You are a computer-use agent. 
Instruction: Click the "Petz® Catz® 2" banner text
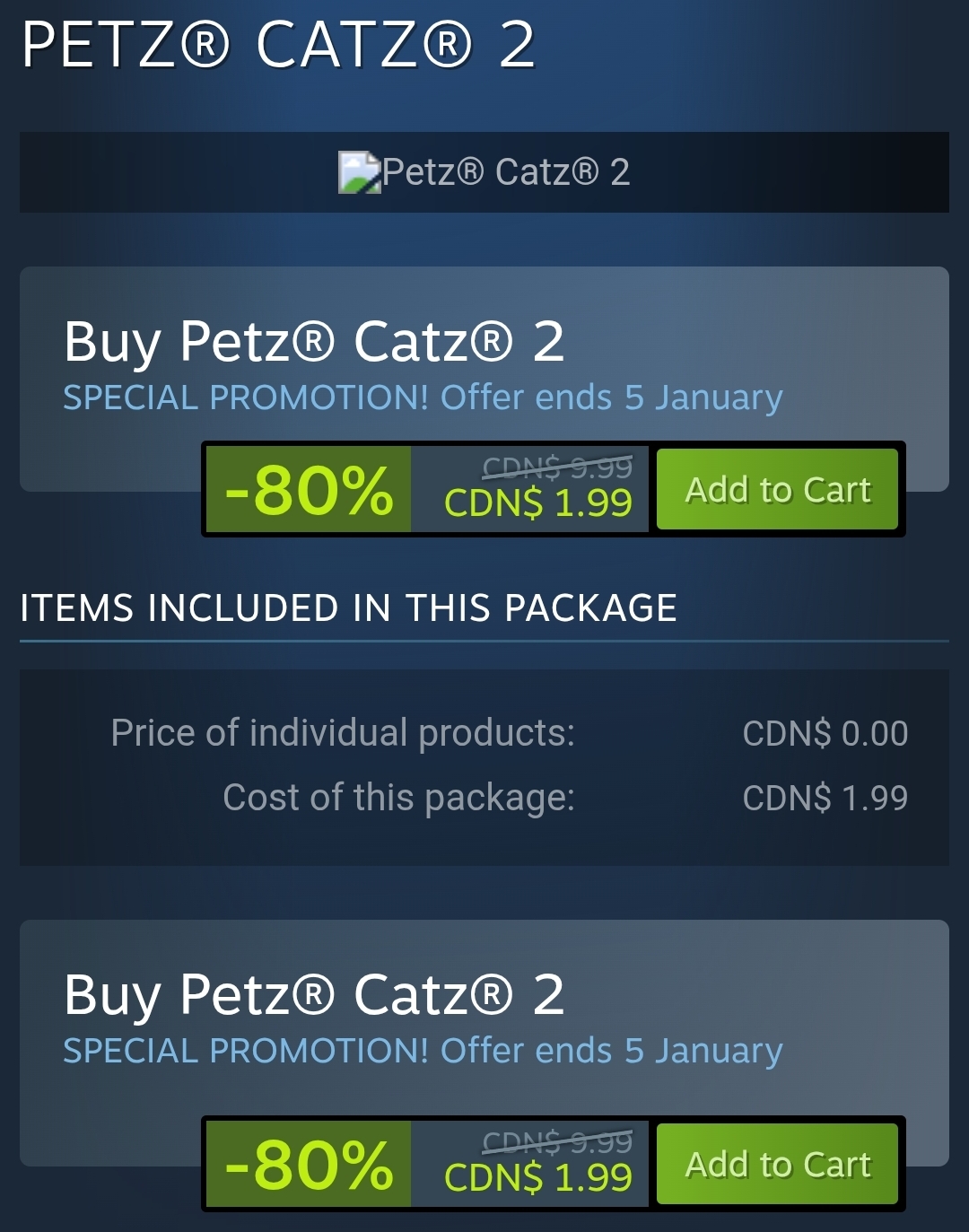coord(506,172)
